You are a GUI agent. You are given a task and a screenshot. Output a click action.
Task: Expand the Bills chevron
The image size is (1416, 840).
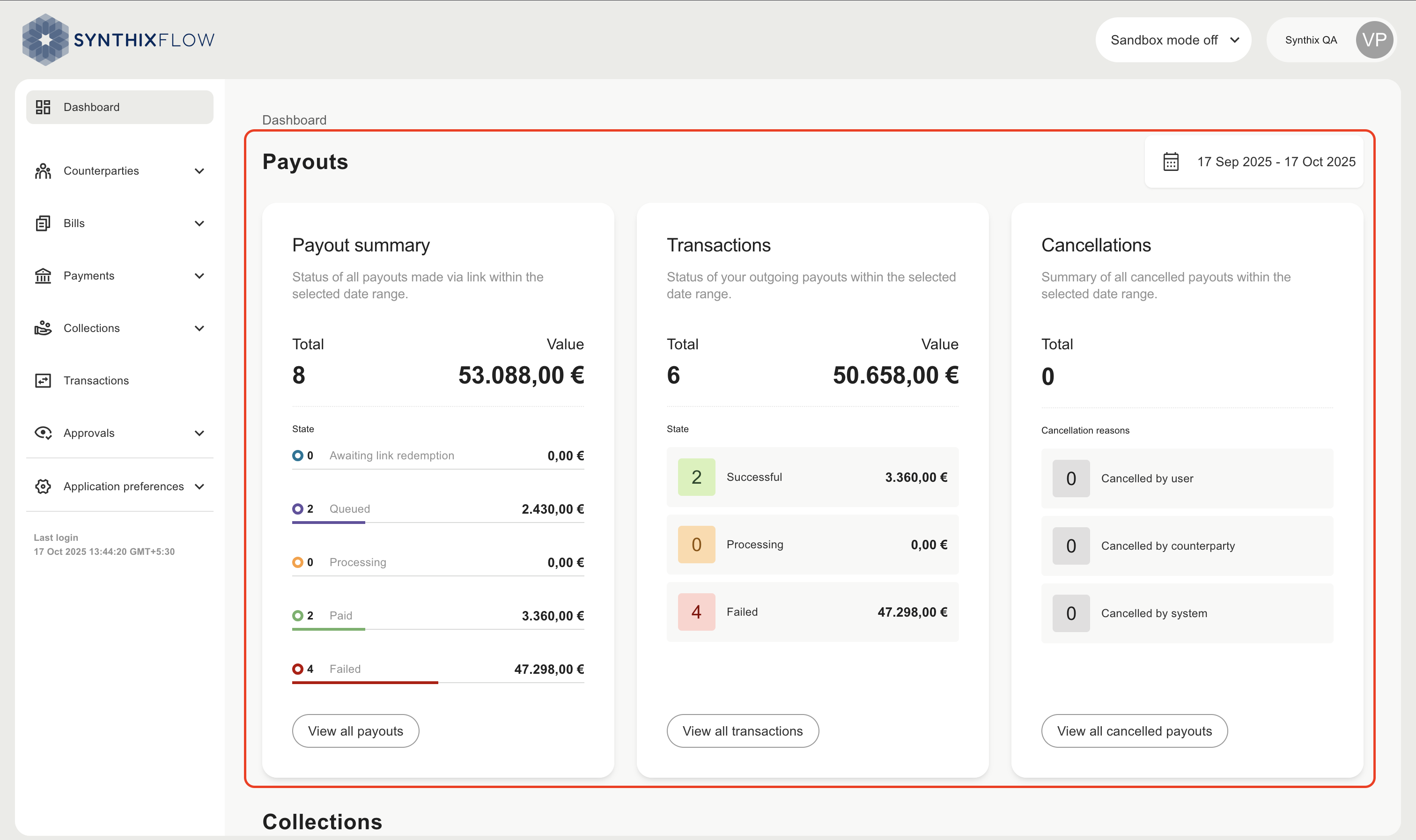point(199,224)
